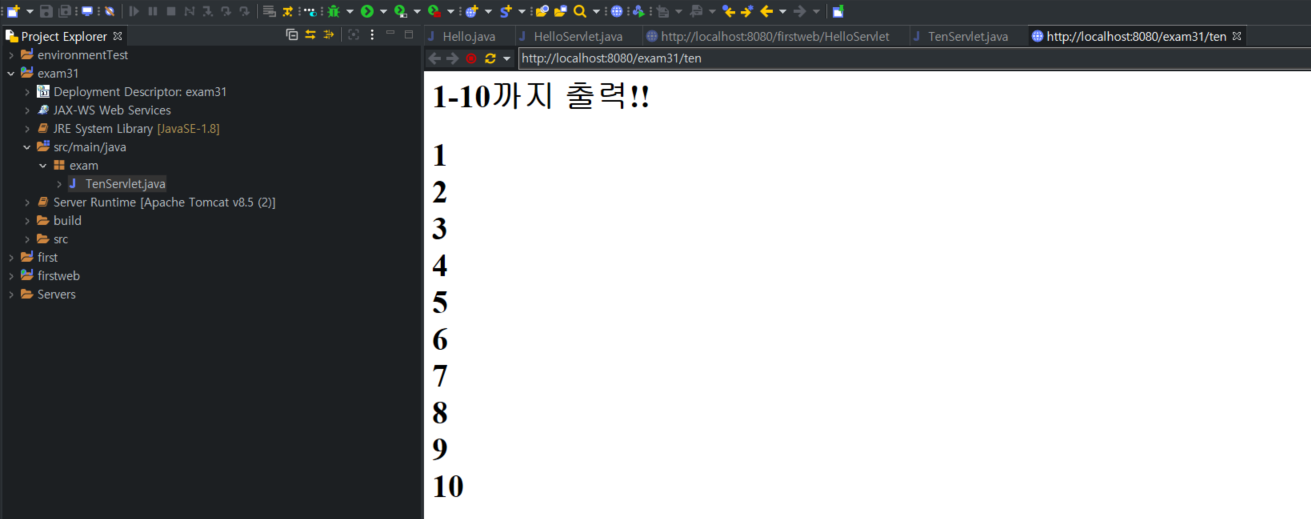
Task: Open the Debug configurations dropdown arrow
Action: click(350, 11)
